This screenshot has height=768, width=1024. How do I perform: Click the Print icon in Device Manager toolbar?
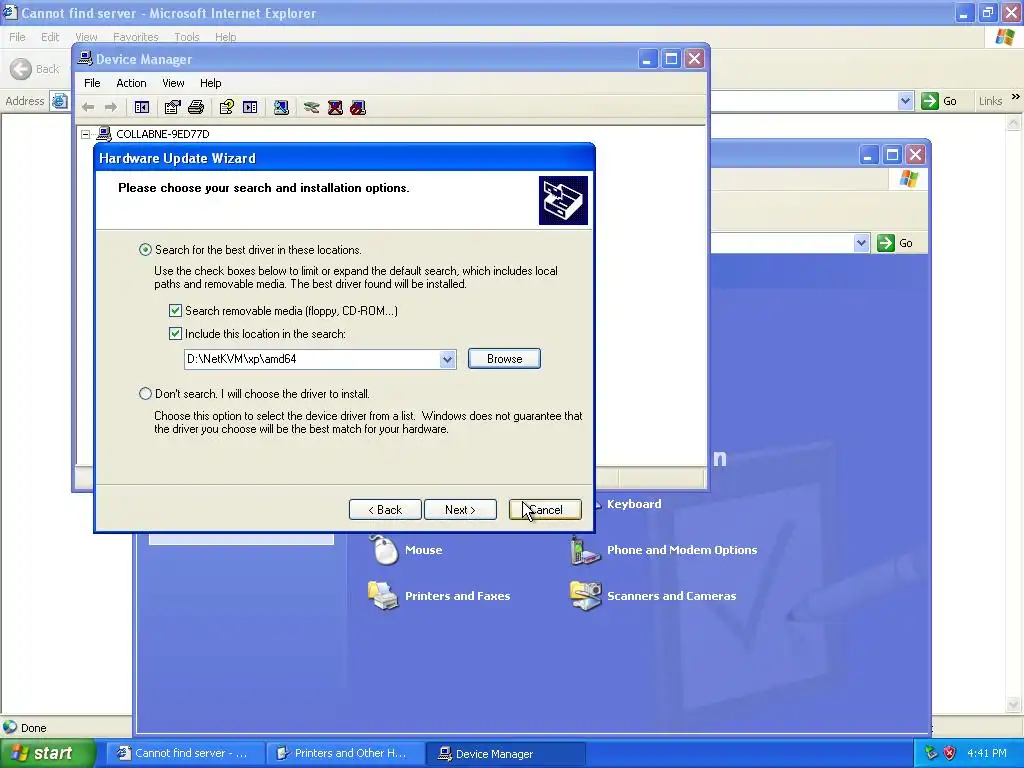[x=196, y=107]
